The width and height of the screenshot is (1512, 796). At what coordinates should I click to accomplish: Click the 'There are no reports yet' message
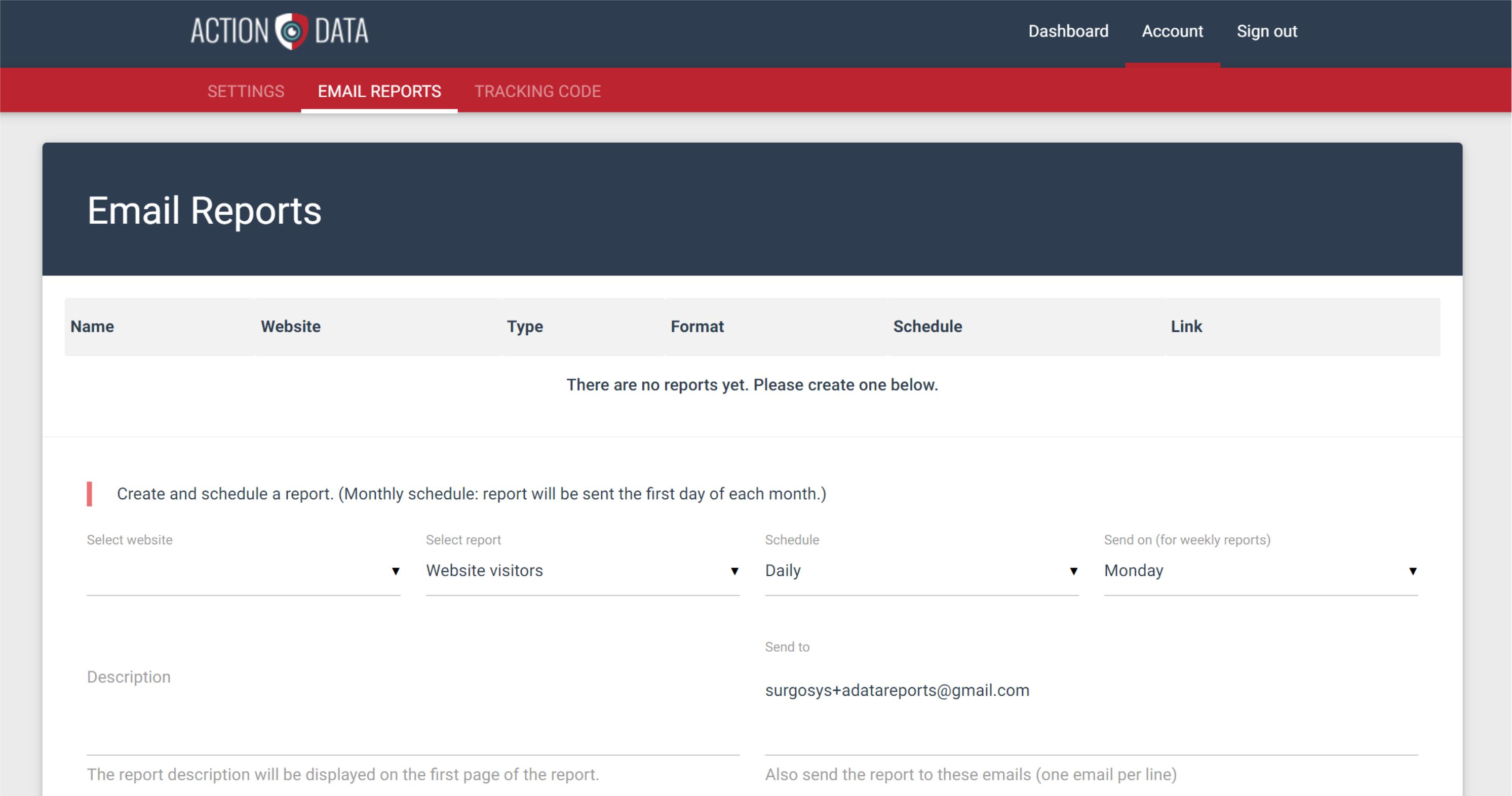[752, 385]
